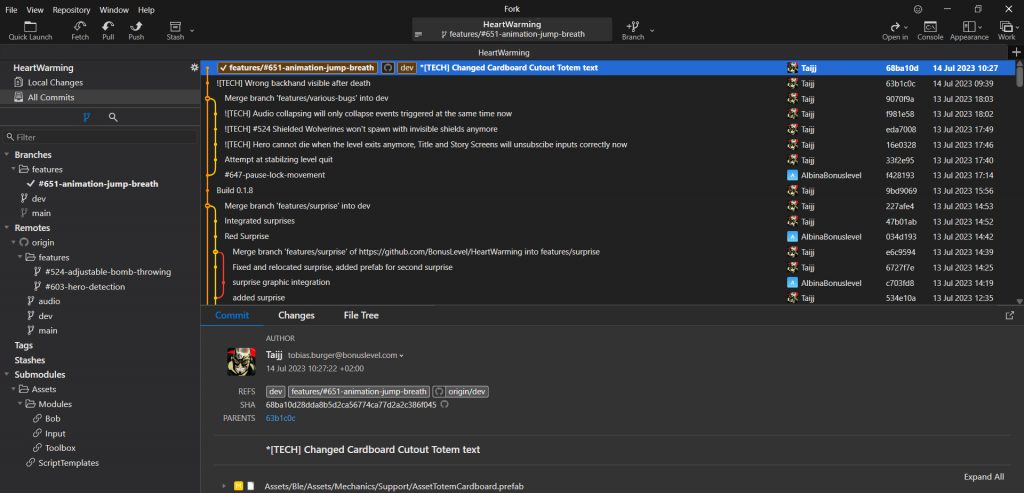The width and height of the screenshot is (1024, 493).
Task: Open the parent commit link 63b1c0c
Action: pos(279,418)
